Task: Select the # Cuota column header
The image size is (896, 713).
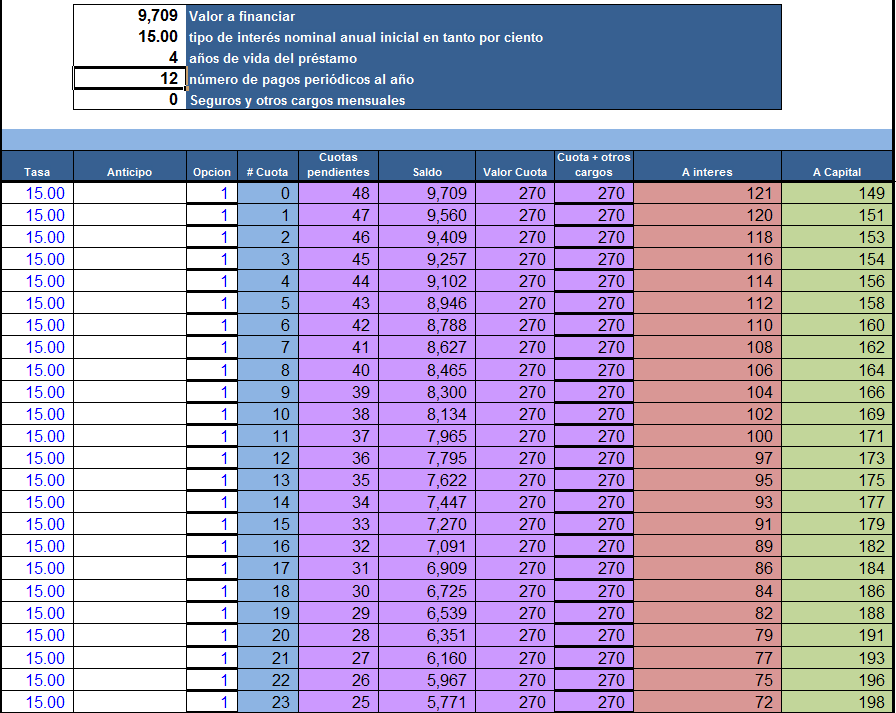Action: click(267, 166)
